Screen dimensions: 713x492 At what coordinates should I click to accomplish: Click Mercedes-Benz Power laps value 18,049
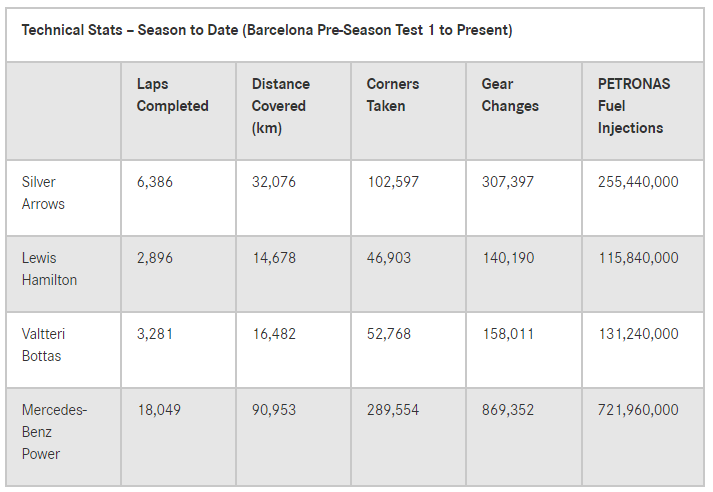pos(159,410)
